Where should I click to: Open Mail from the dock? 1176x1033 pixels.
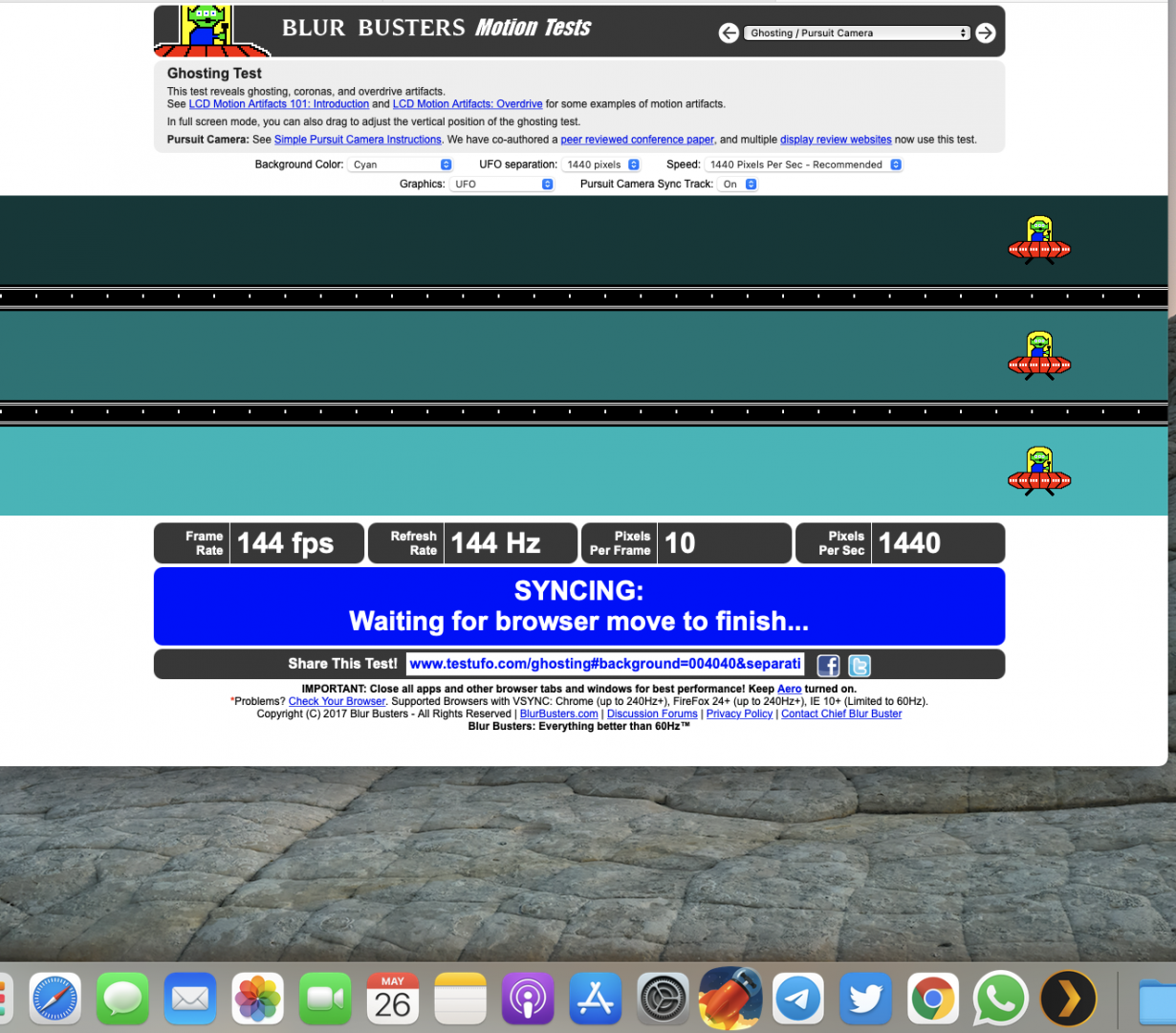tap(190, 1000)
